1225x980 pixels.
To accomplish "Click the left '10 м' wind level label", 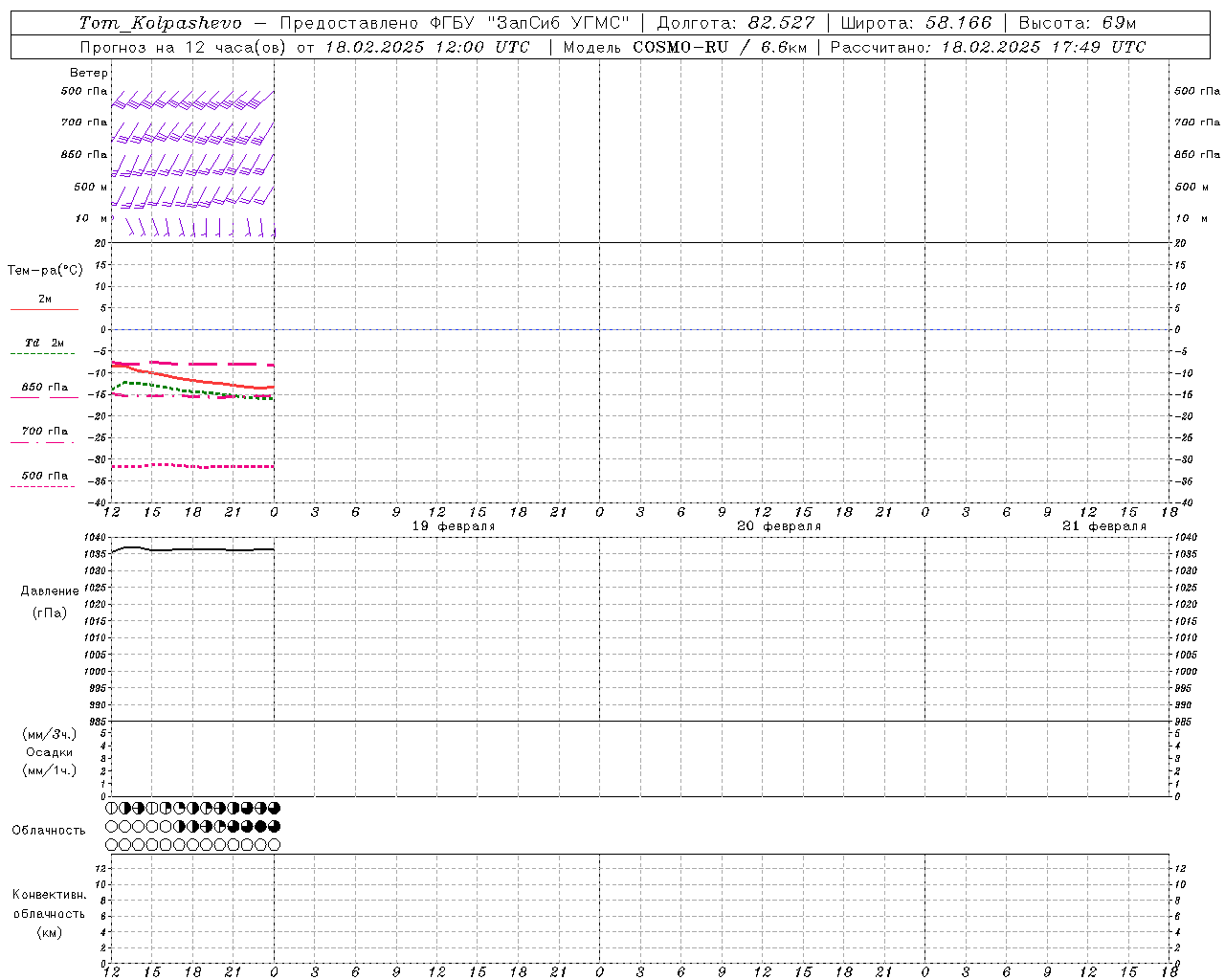I will click(x=91, y=218).
